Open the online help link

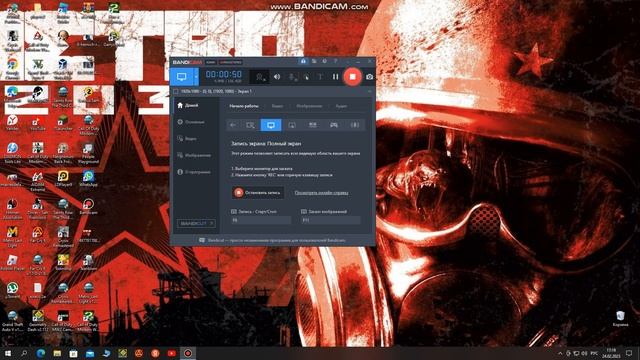[x=321, y=193]
